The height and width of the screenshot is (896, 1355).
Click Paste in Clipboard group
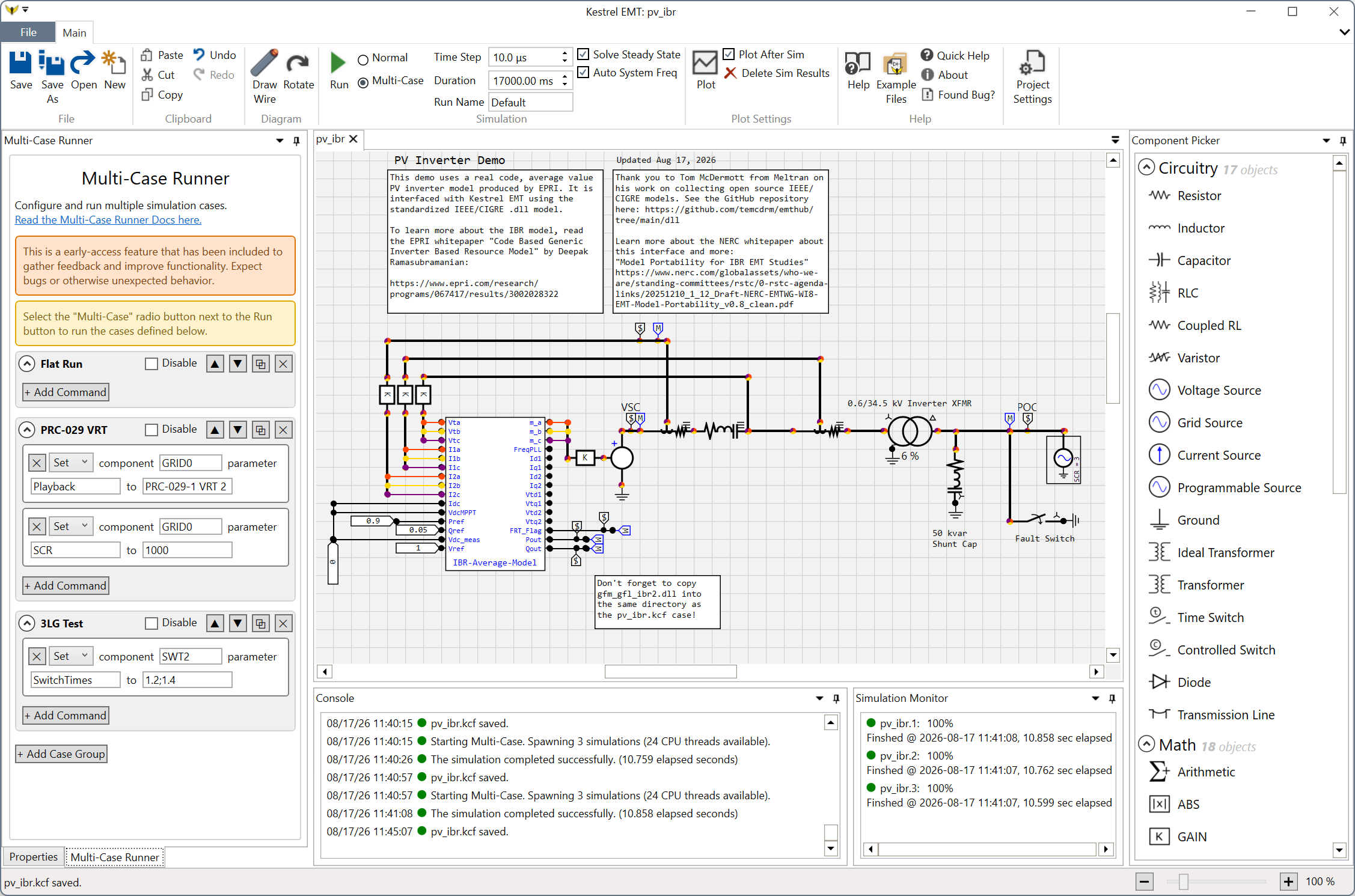(x=162, y=55)
